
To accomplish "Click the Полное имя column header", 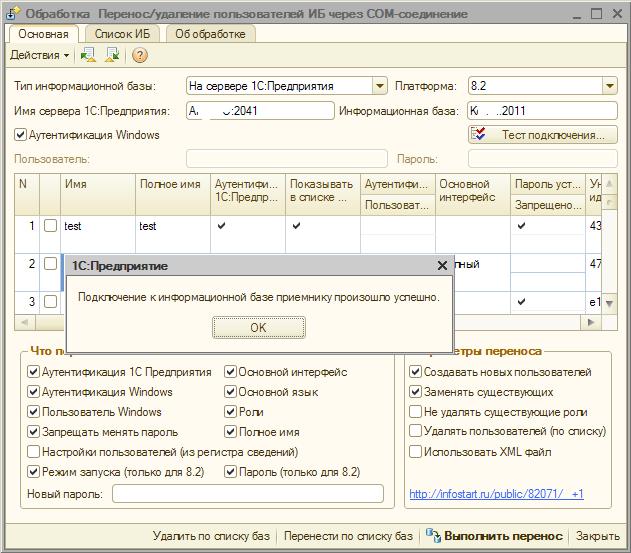I will [173, 194].
